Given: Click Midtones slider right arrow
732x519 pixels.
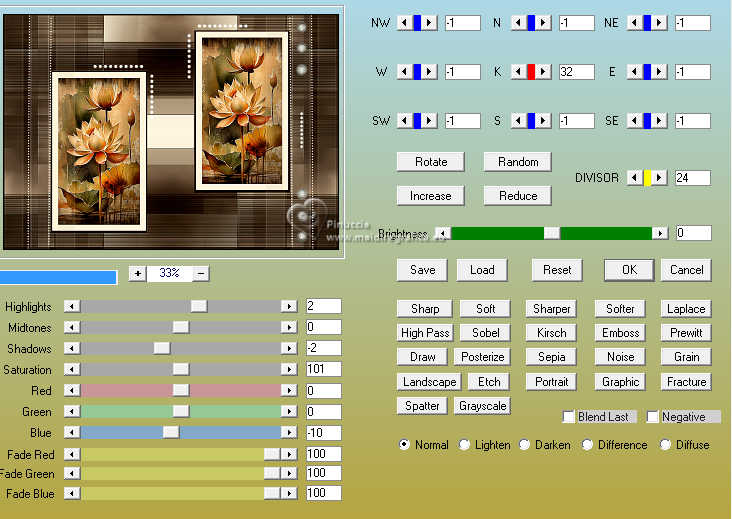Looking at the screenshot, I should (x=289, y=327).
